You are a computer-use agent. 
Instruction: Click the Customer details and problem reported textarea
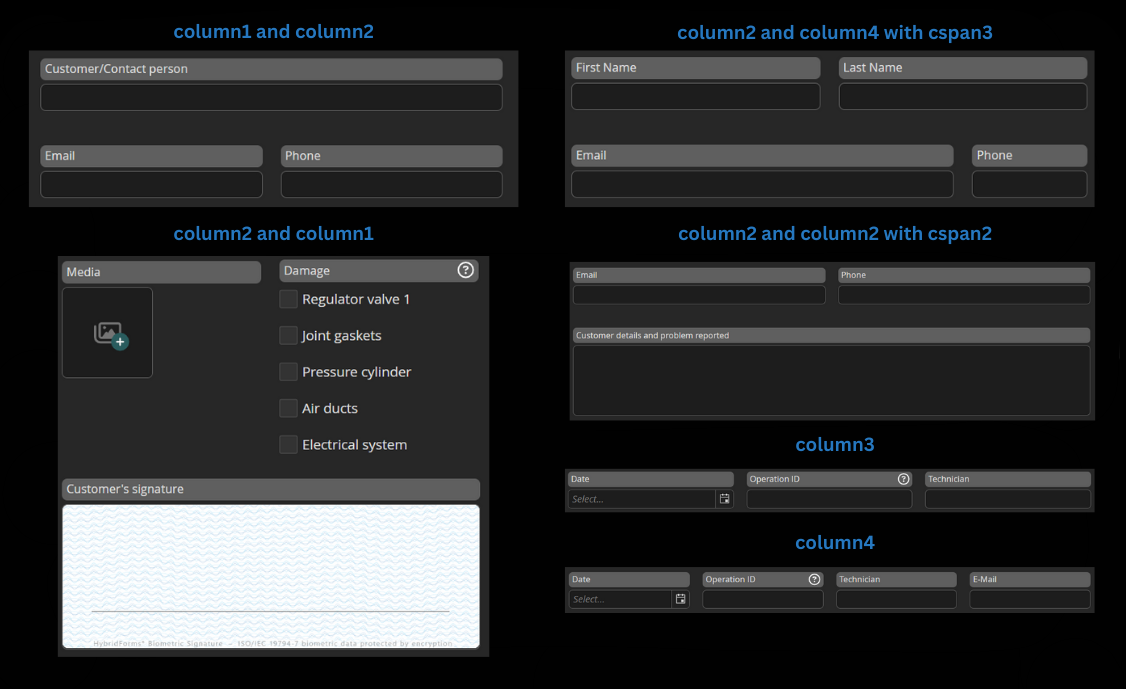point(831,380)
